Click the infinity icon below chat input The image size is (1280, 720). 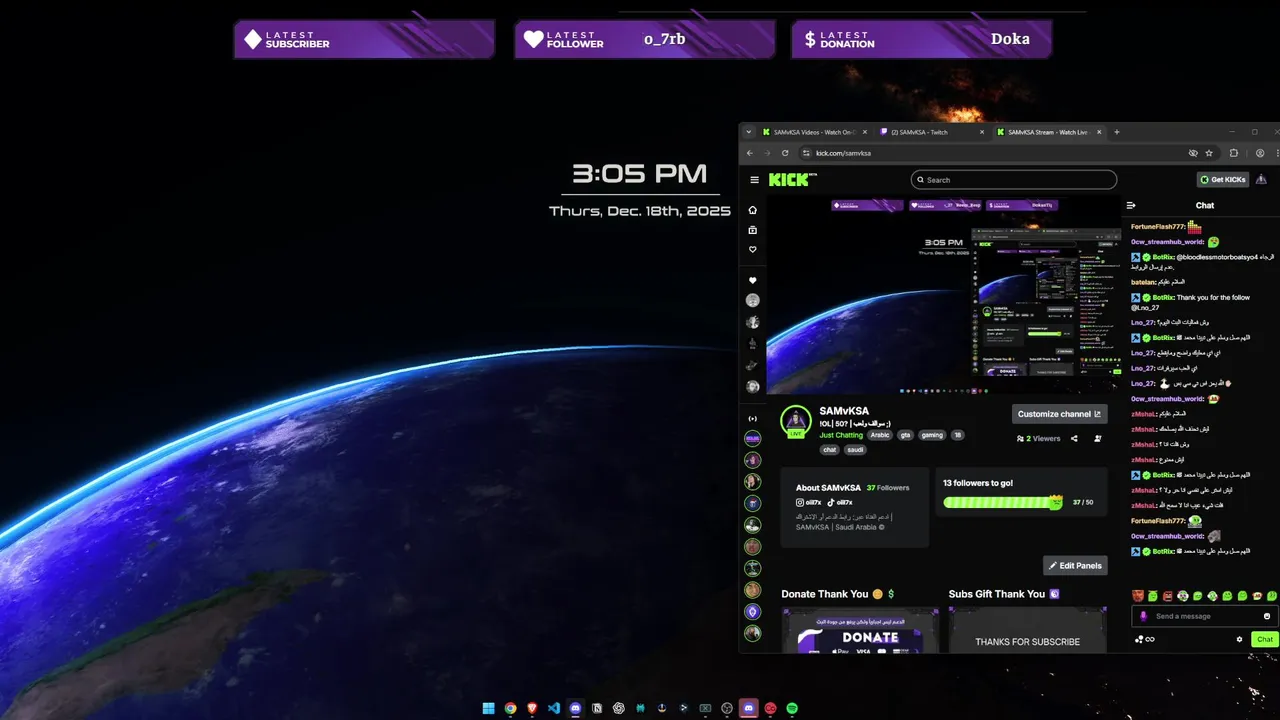[1150, 639]
